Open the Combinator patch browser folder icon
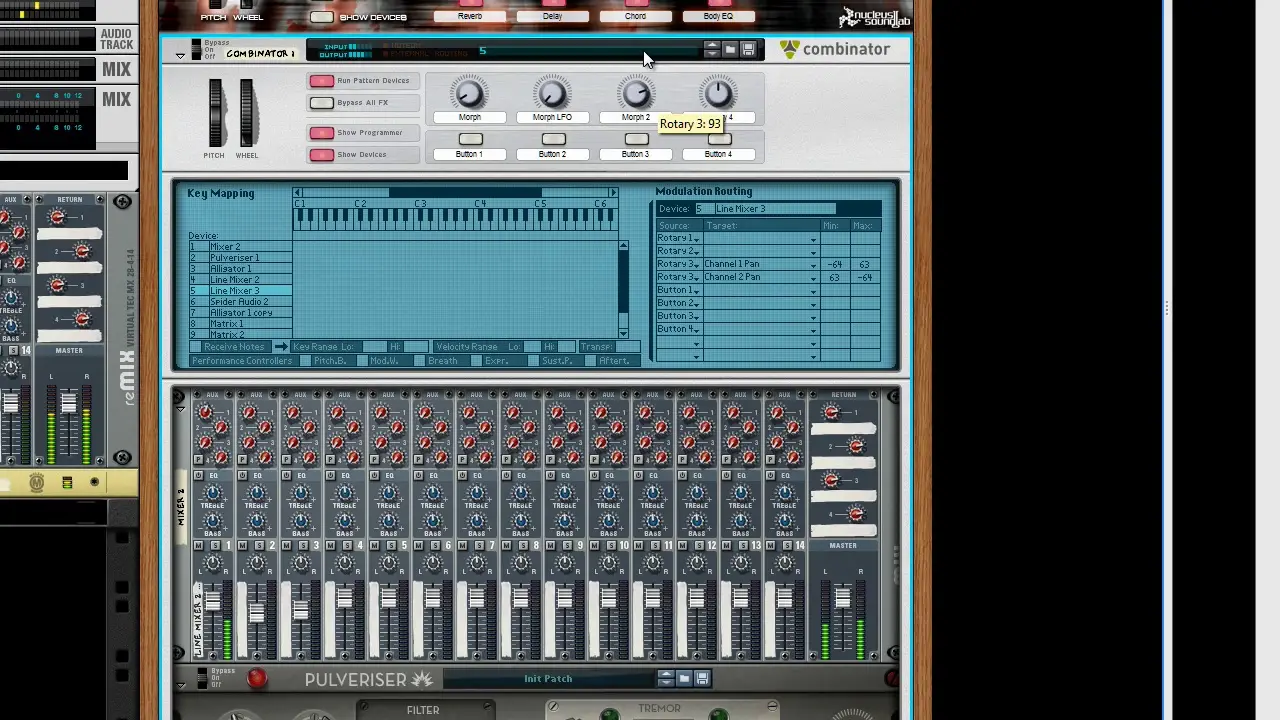The height and width of the screenshot is (720, 1280). [x=730, y=49]
